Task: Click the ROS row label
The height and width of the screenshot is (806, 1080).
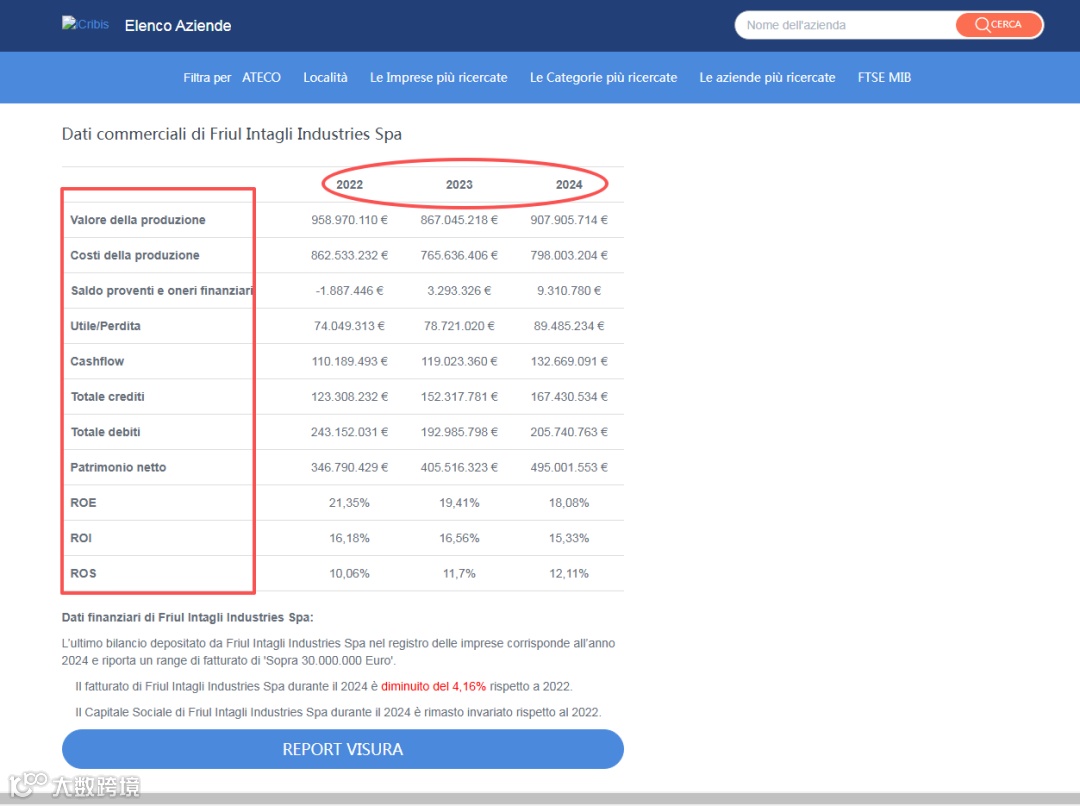Action: (83, 573)
